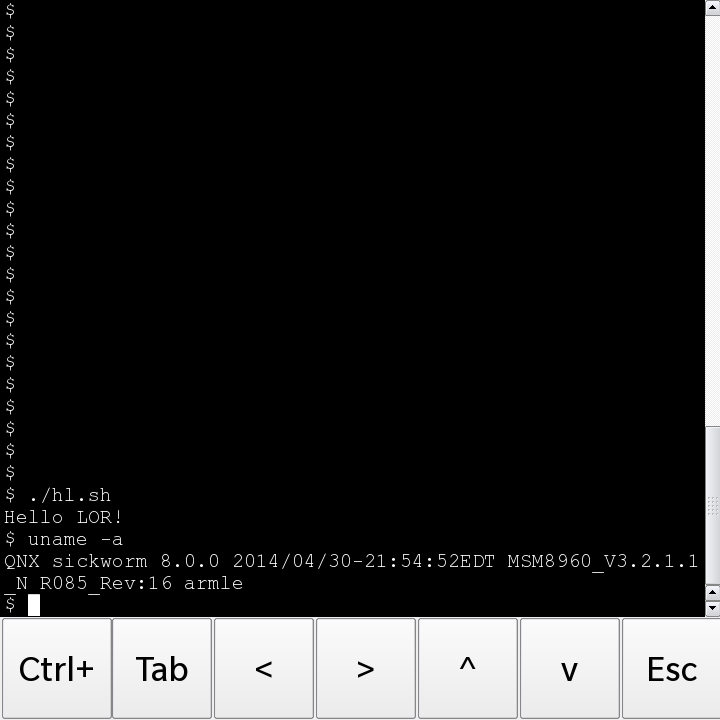Click the white cursor block at the last prompt
This screenshot has width=720, height=720.
tap(34, 605)
